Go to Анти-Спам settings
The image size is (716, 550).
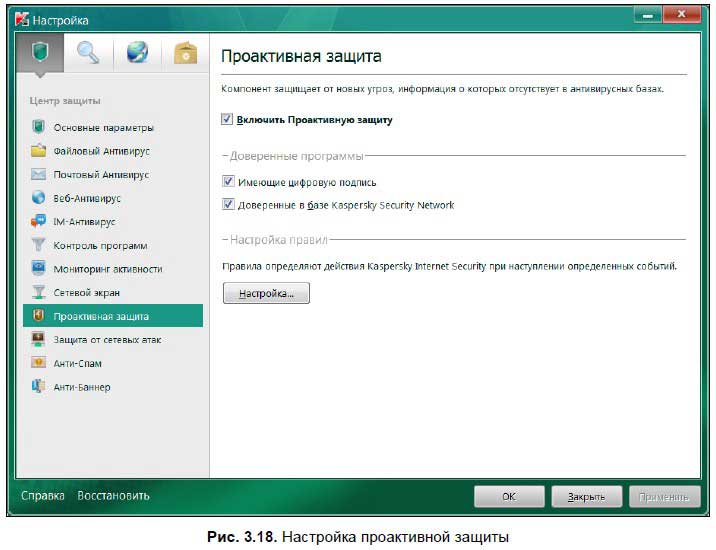coord(113,363)
